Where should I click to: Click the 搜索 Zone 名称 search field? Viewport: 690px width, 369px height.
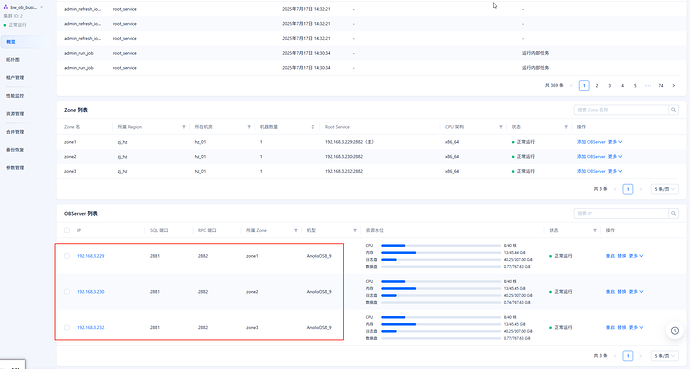pos(621,110)
